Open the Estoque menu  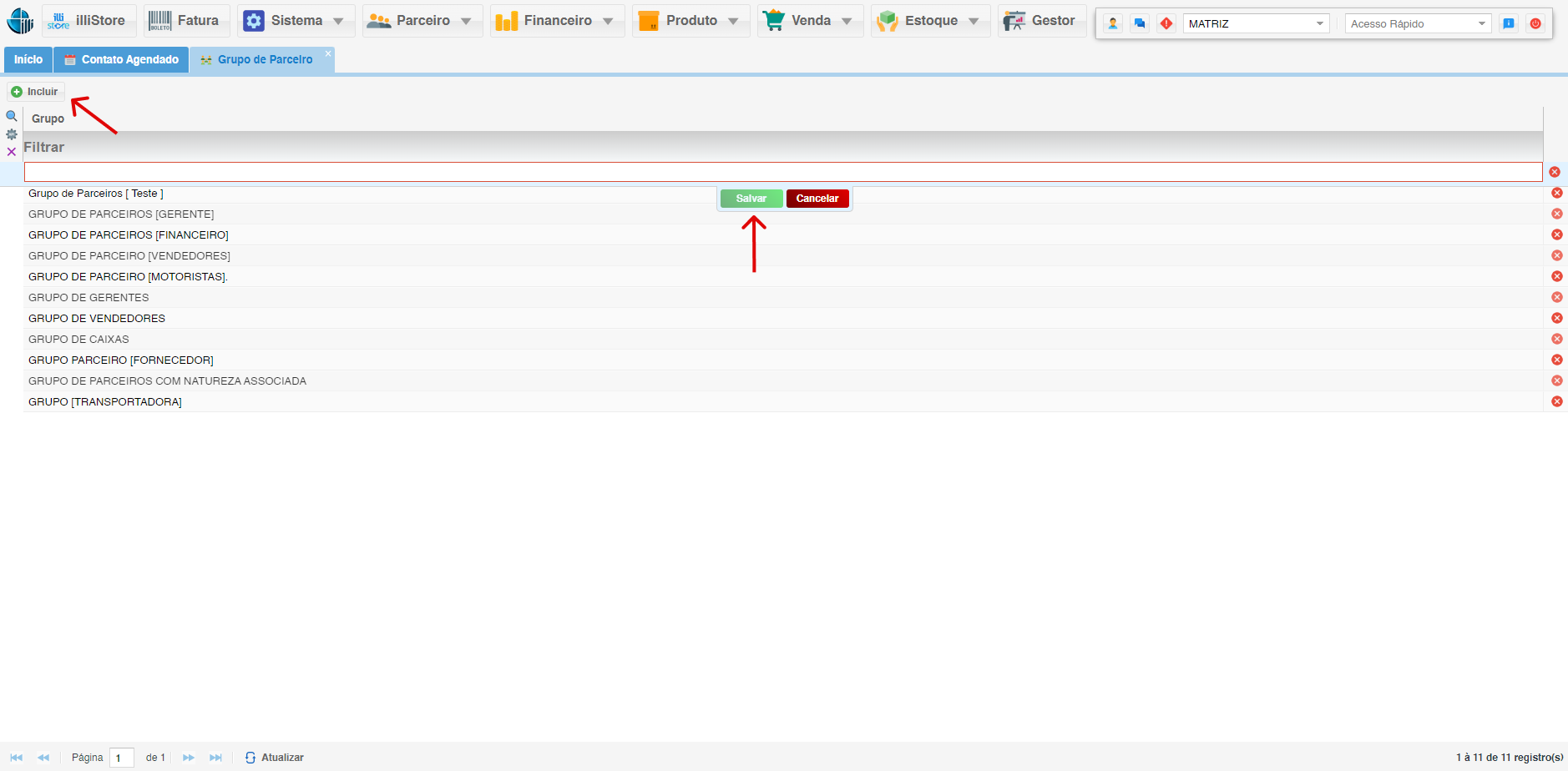pos(931,21)
